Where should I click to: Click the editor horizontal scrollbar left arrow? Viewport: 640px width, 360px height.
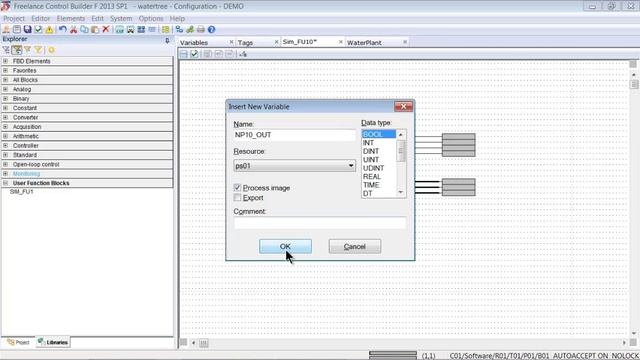(193, 342)
